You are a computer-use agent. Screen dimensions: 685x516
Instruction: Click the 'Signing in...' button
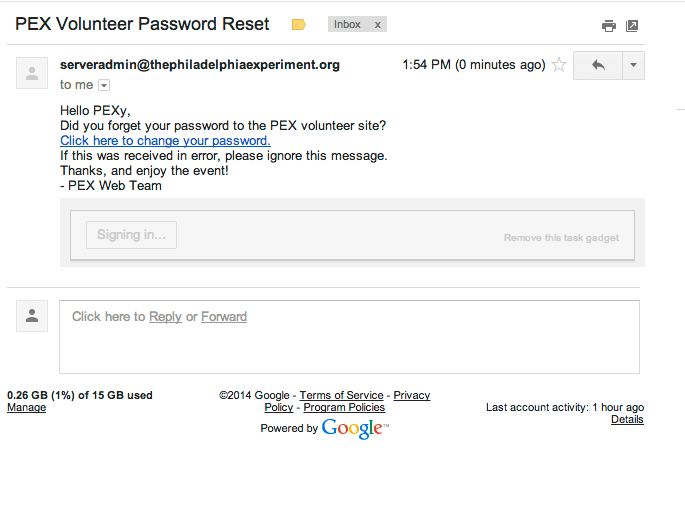(131, 236)
